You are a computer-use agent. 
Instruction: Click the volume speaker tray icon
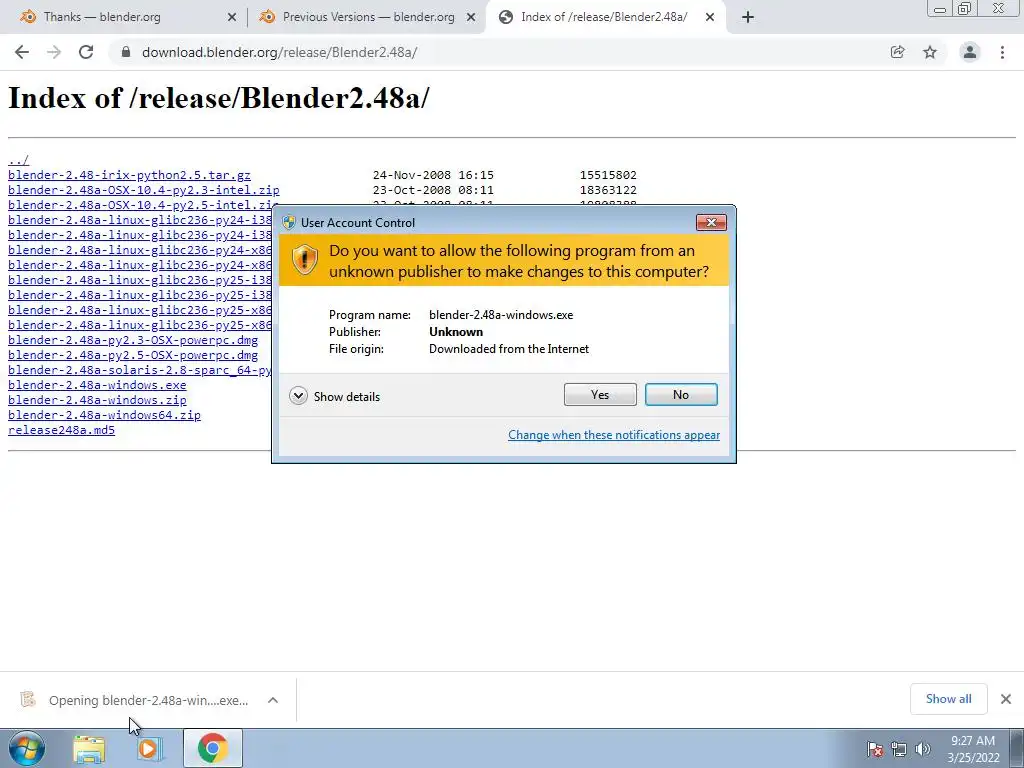point(923,749)
